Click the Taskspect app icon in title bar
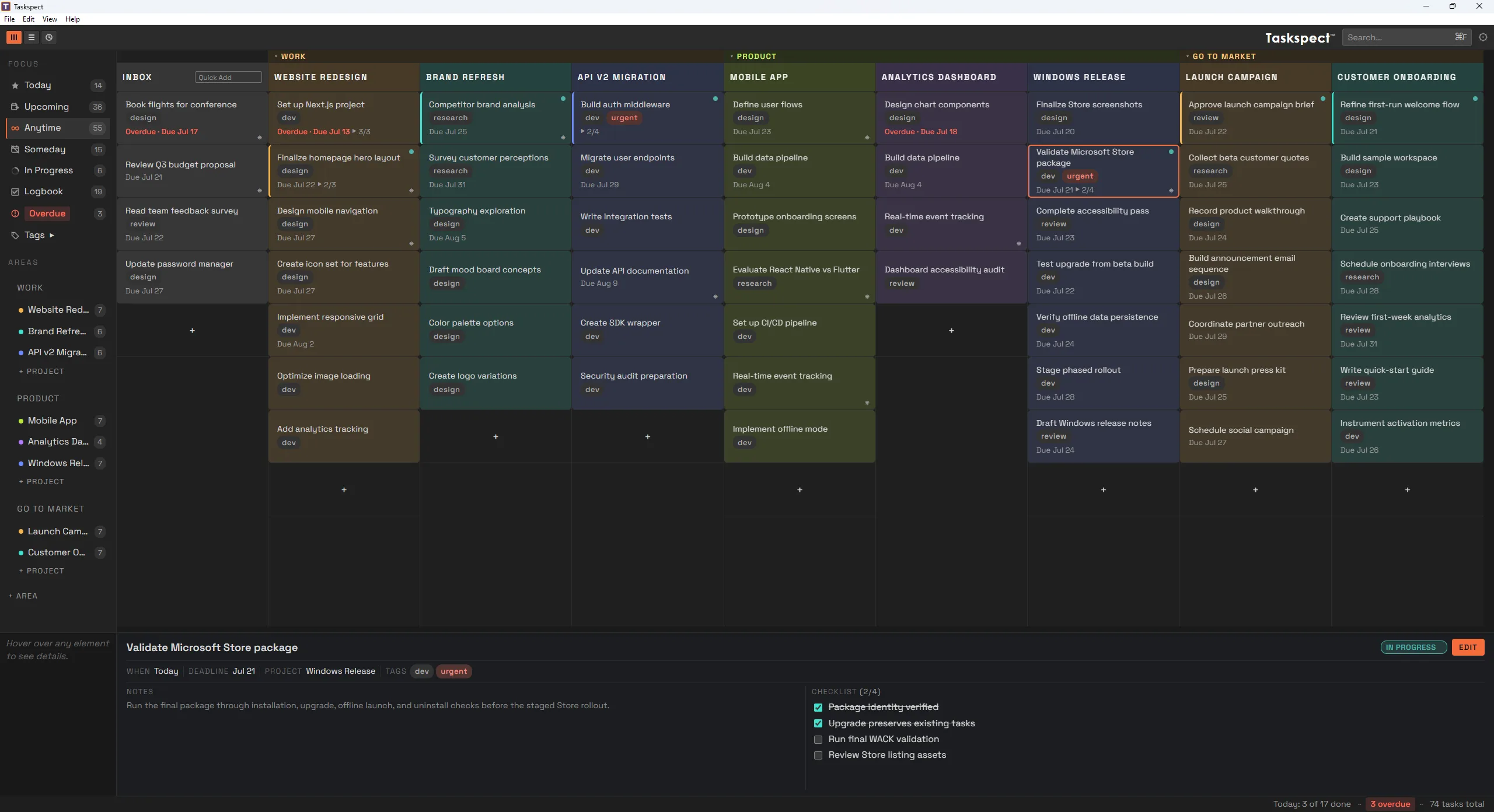Viewport: 1494px width, 812px height. point(6,6)
